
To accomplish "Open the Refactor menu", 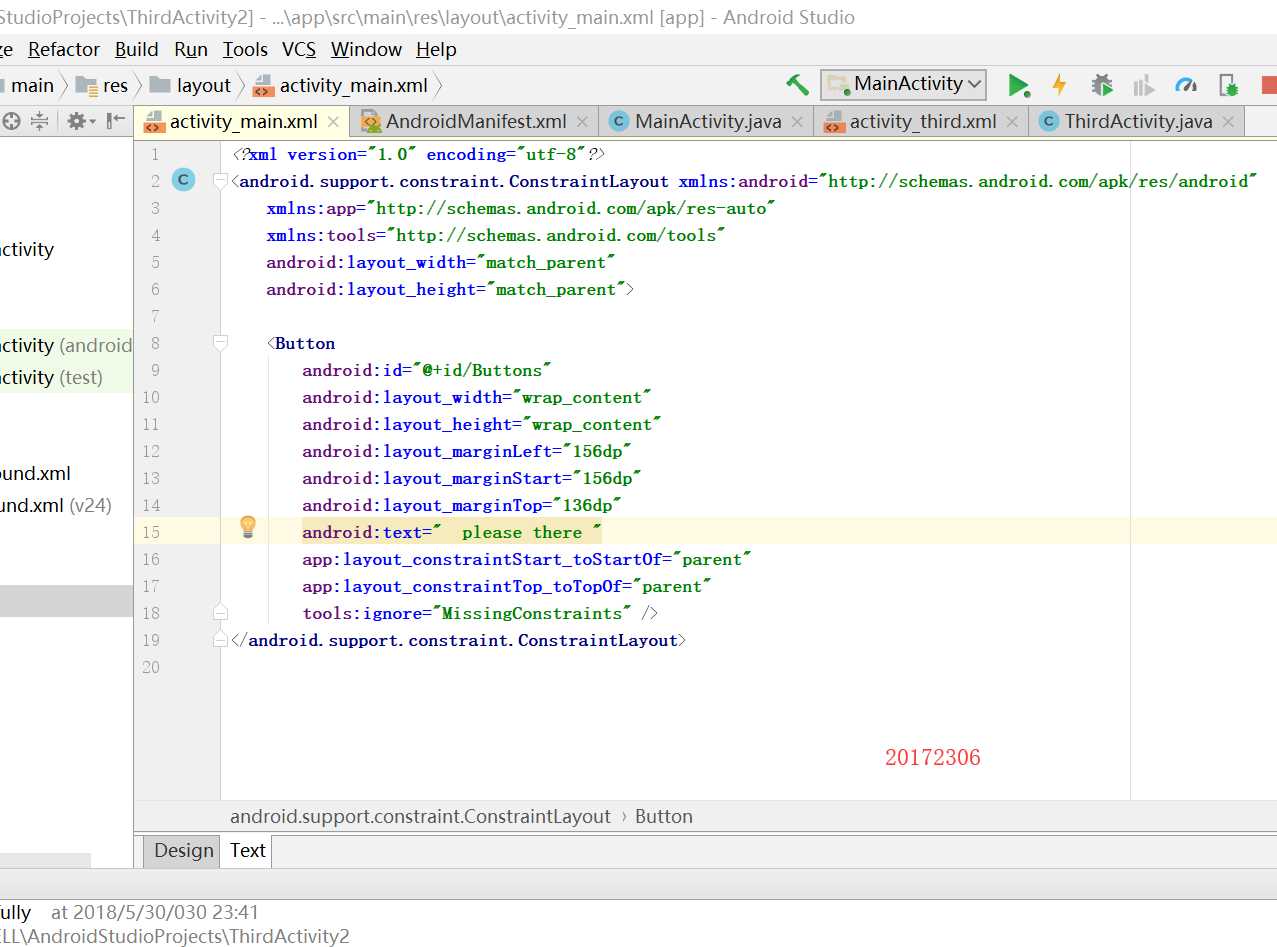I will coord(64,49).
